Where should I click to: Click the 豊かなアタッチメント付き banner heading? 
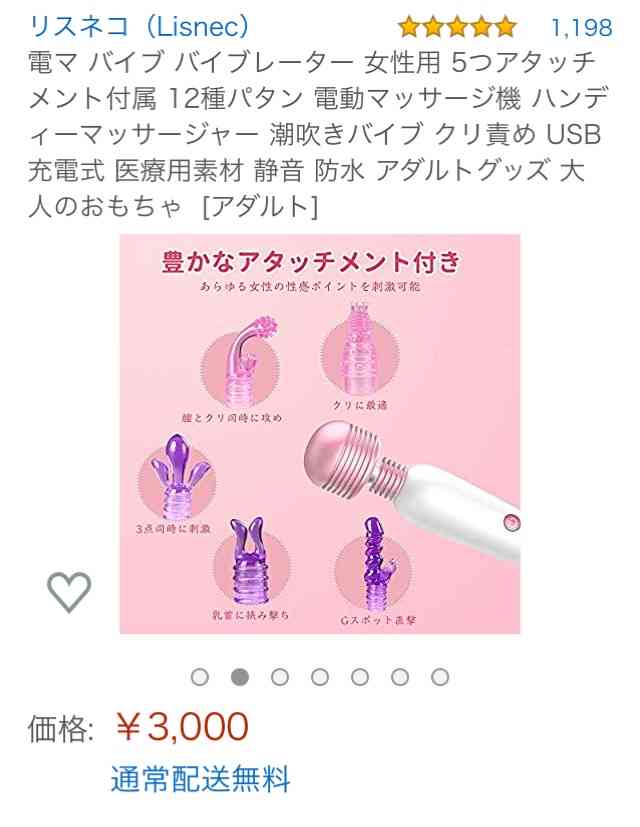(x=312, y=263)
